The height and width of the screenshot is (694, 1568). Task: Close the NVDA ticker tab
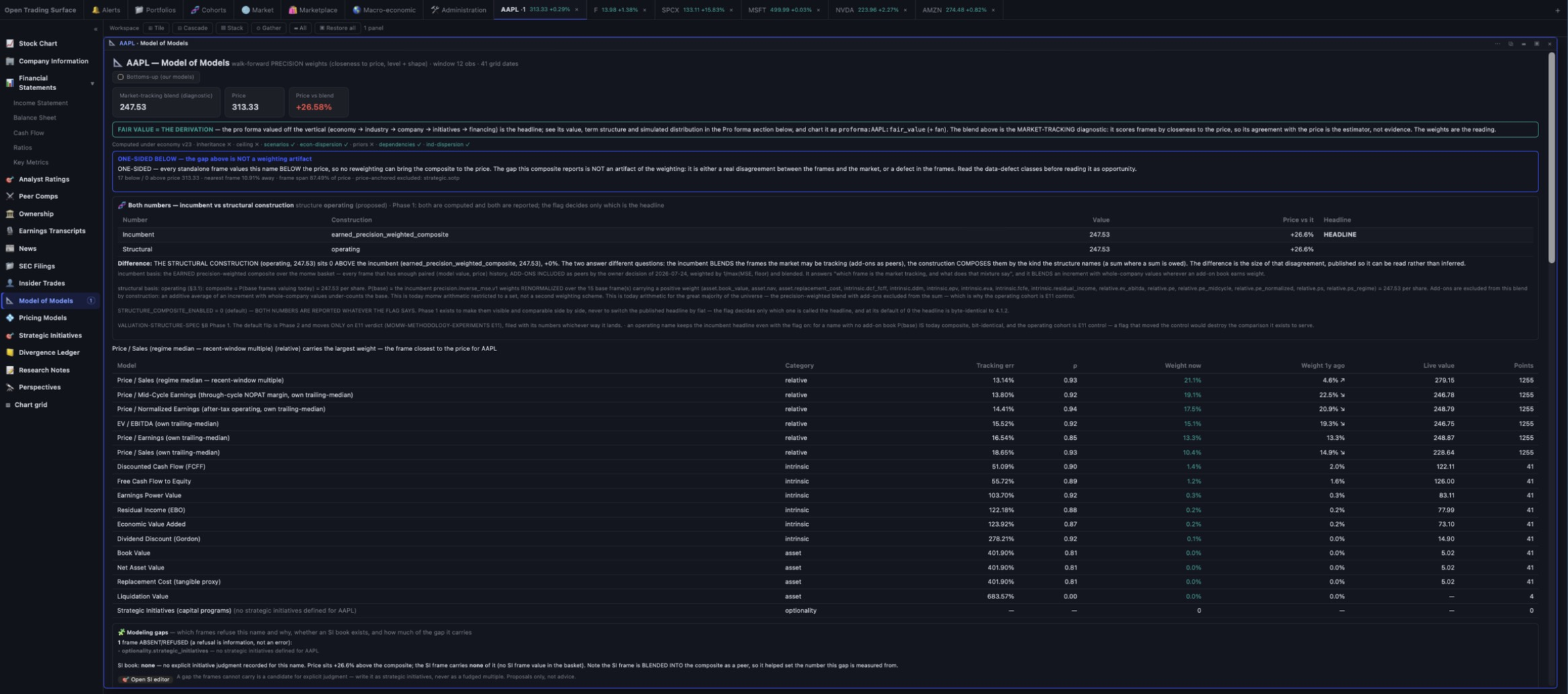click(905, 10)
